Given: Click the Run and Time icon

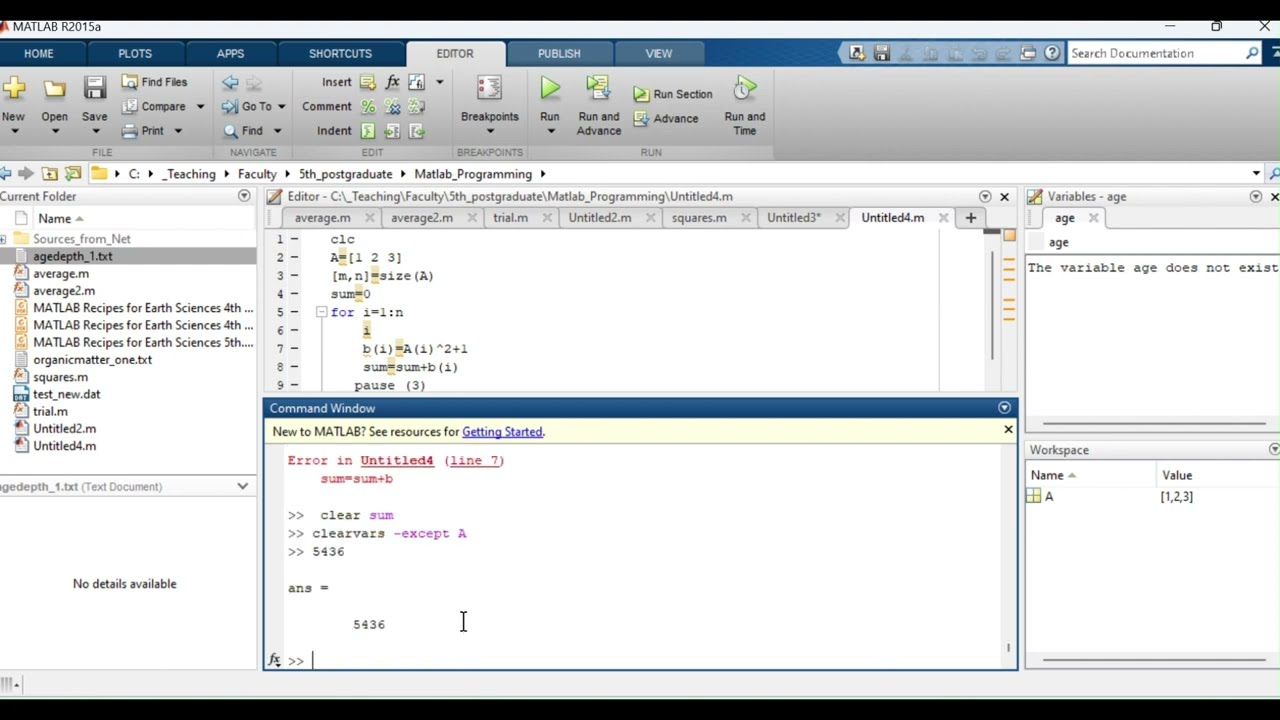Looking at the screenshot, I should 744,89.
